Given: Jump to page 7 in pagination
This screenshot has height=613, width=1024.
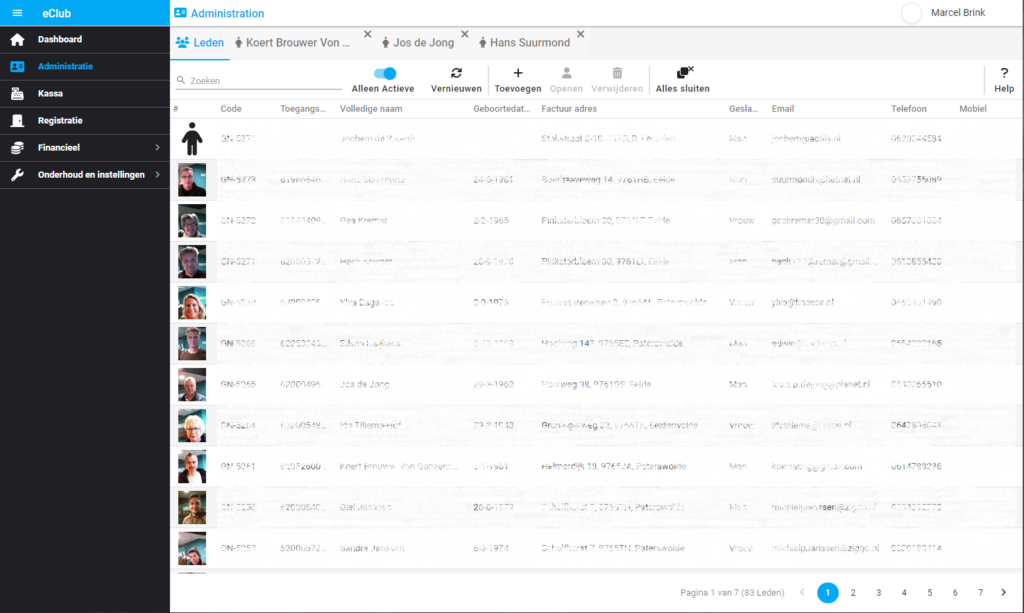Looking at the screenshot, I should [x=980, y=593].
